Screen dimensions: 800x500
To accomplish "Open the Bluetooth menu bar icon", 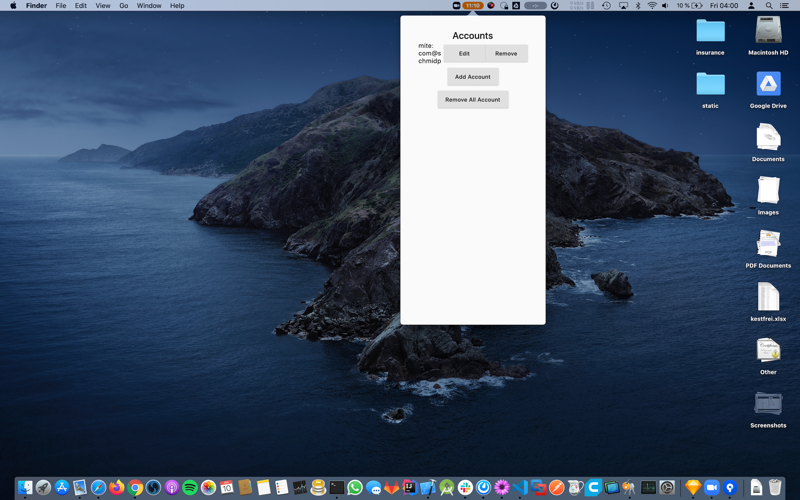I will click(637, 6).
